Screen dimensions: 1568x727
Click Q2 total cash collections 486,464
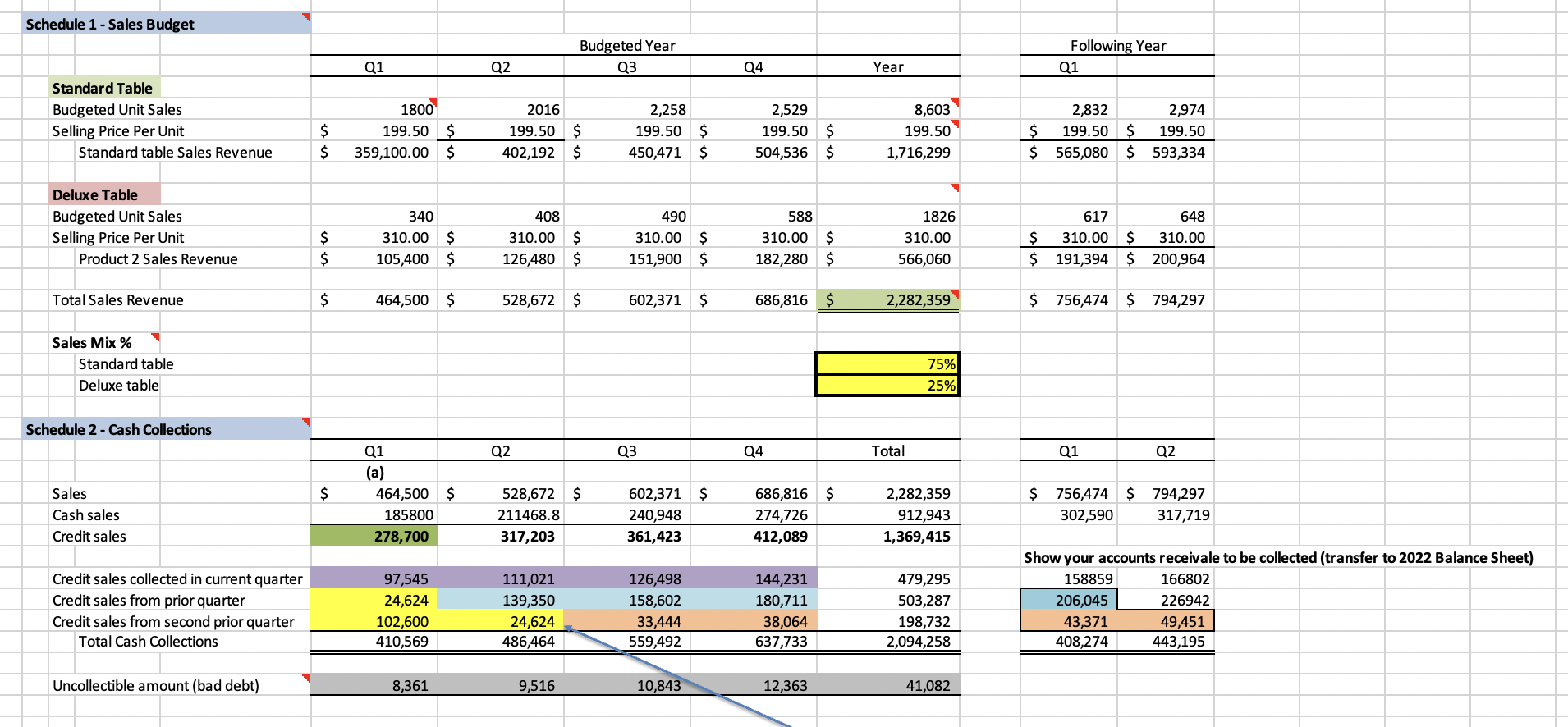(501, 641)
